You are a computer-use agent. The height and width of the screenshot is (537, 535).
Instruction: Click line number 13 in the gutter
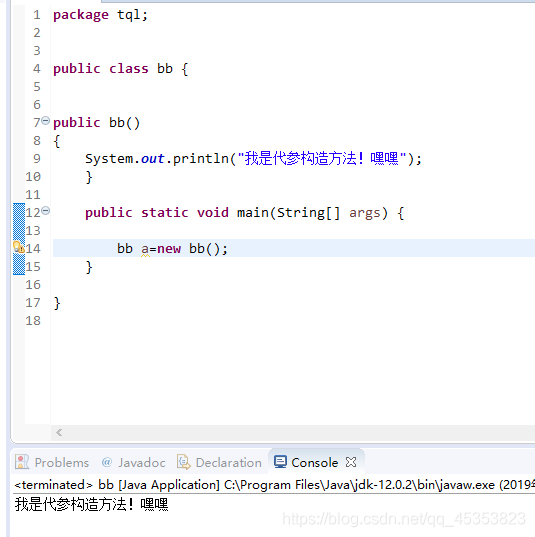(33, 231)
